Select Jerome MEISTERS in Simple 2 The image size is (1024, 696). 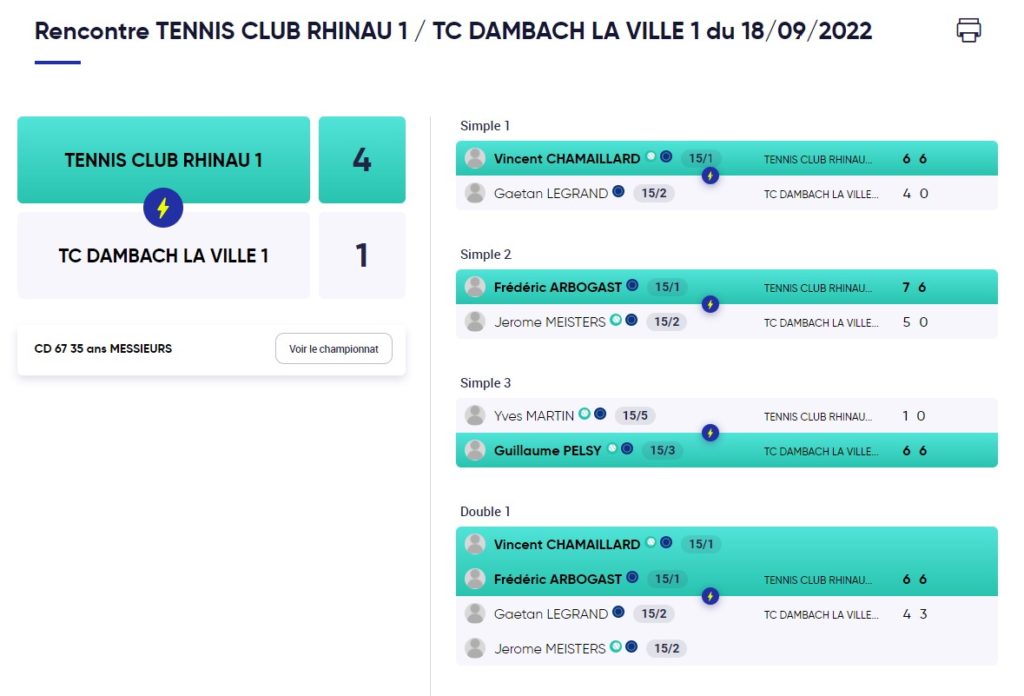[x=550, y=322]
